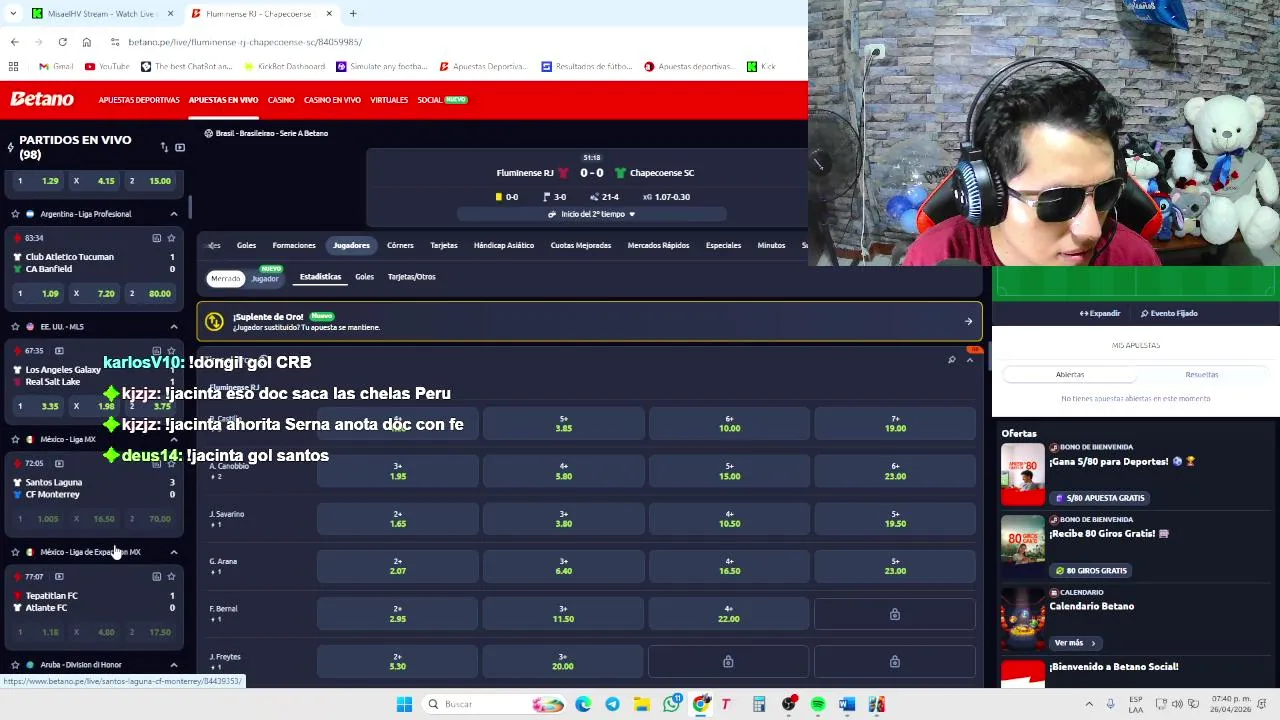1280x720 pixels.
Task: Open the Goles market tab
Action: [246, 245]
